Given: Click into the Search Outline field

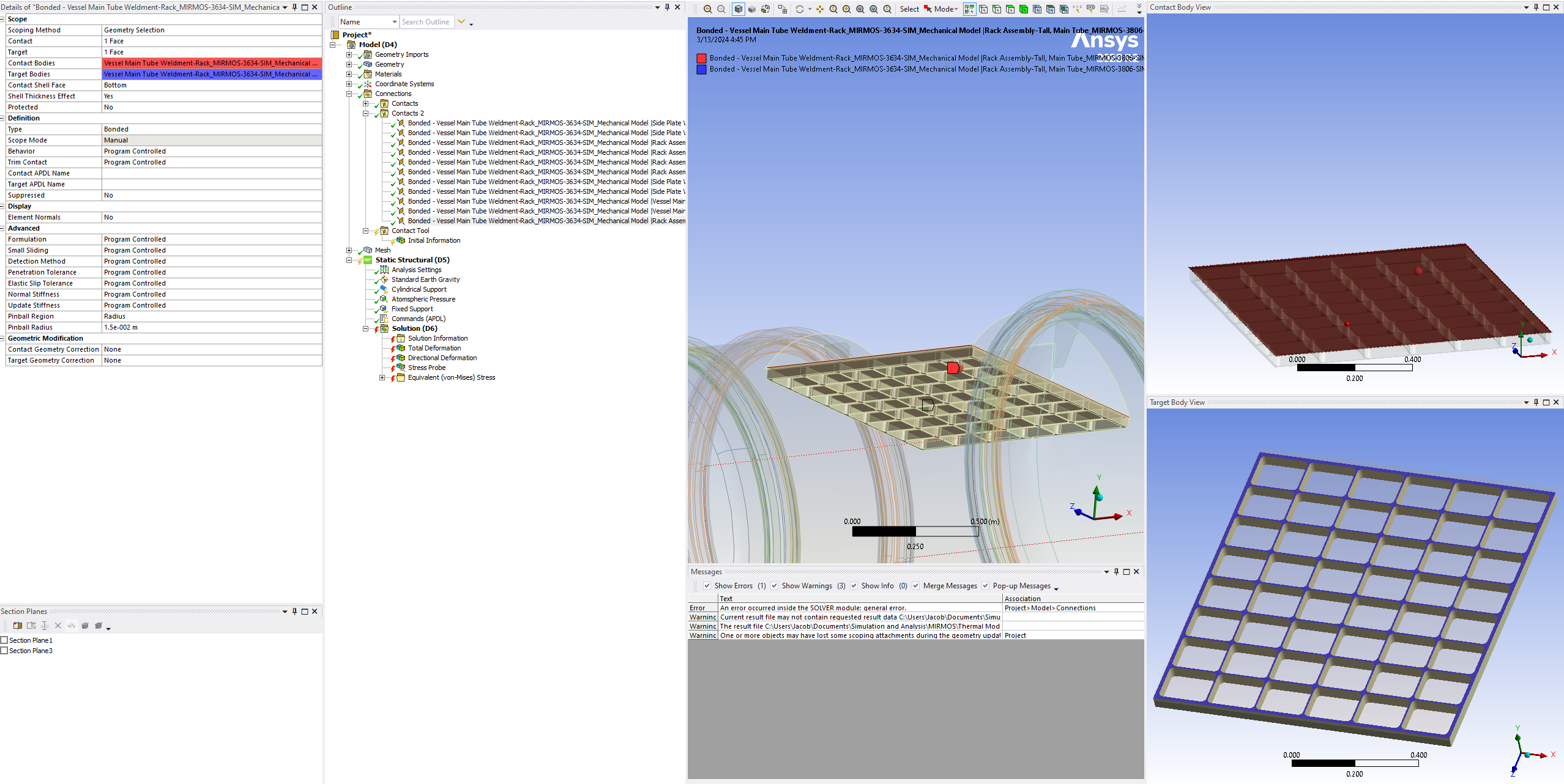Looking at the screenshot, I should 426,22.
